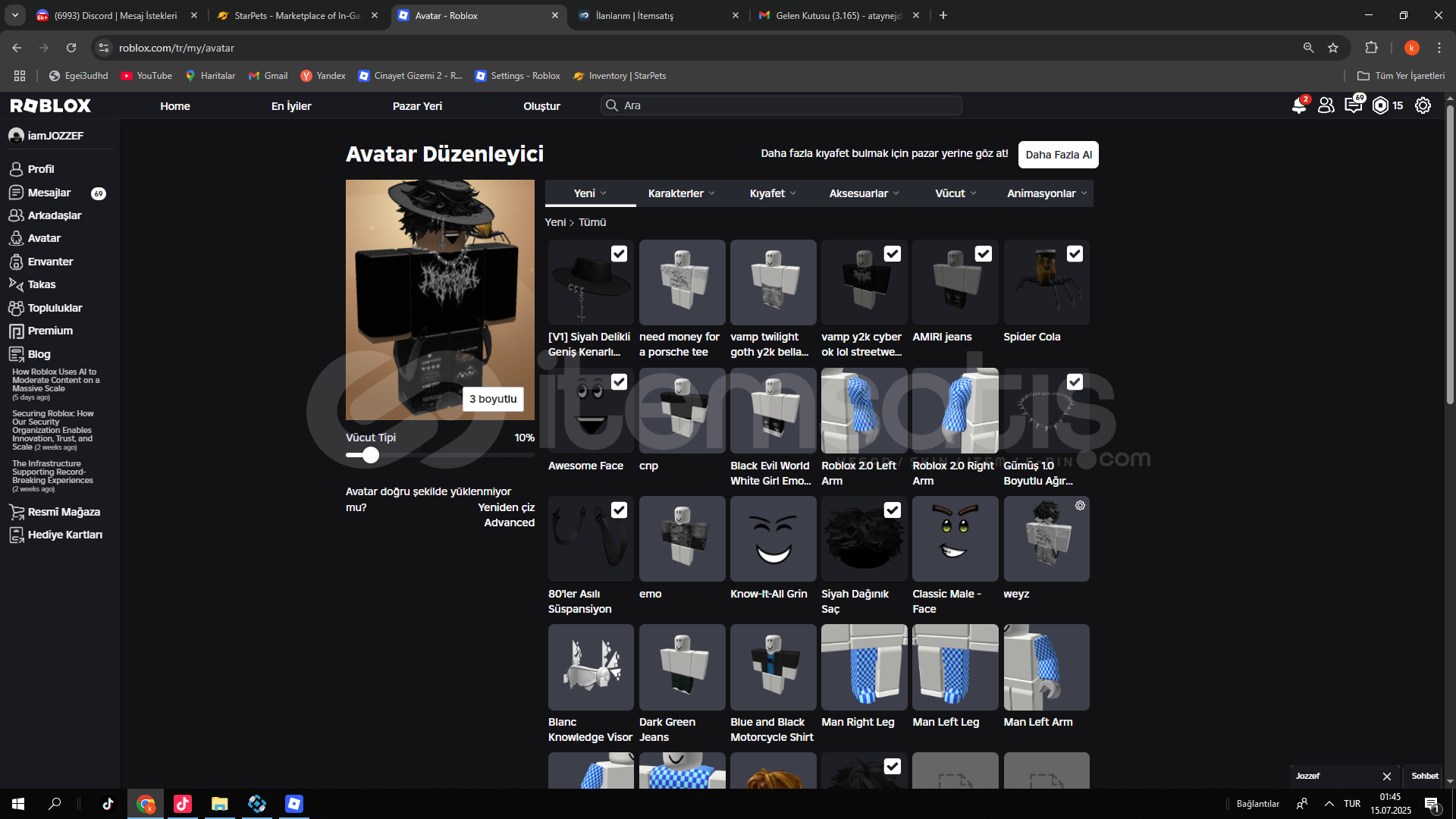The image size is (1456, 819).
Task: Expand the Animasyonlar dropdown
Action: tap(1046, 193)
